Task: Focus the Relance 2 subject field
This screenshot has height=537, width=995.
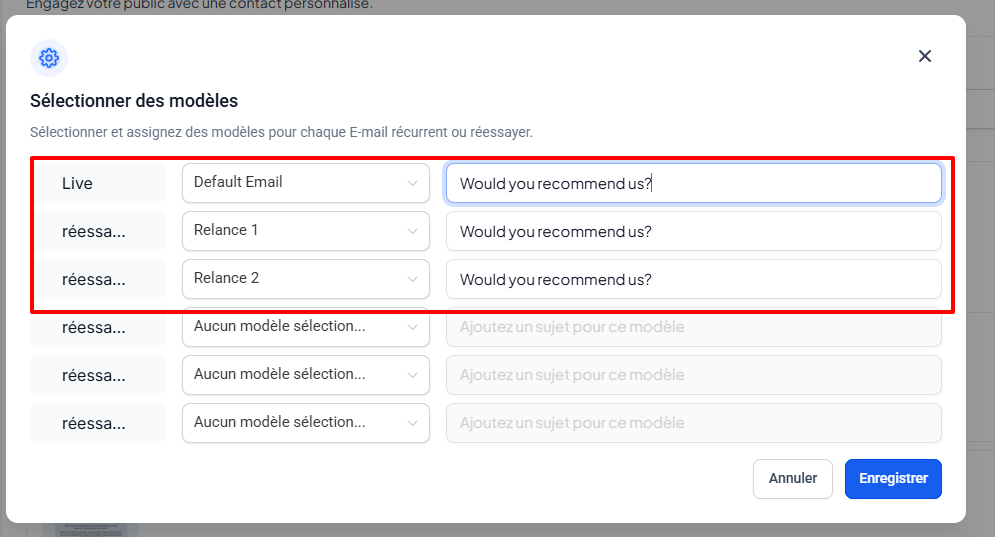Action: [x=693, y=279]
